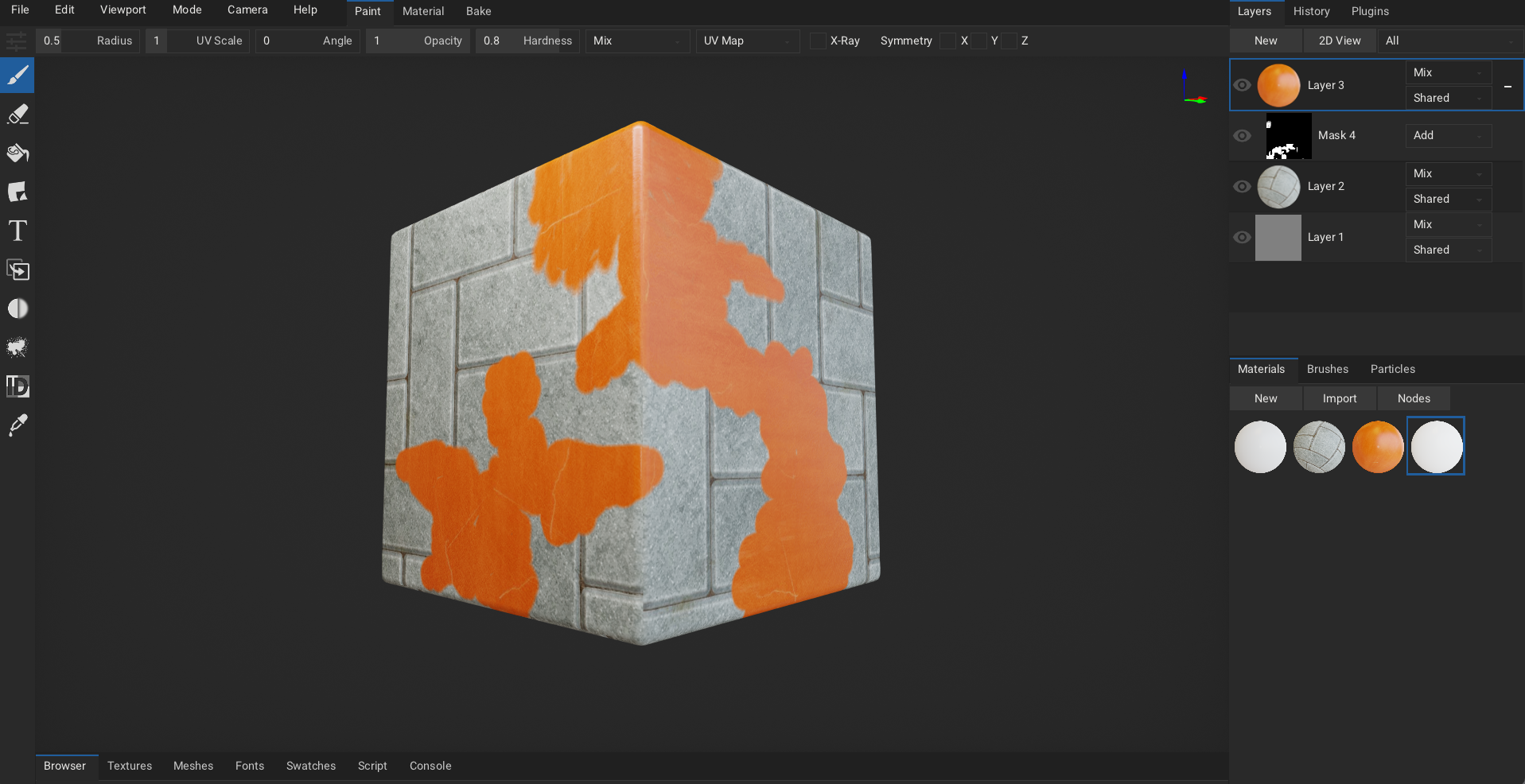
Task: Open the 2D View
Action: pyautogui.click(x=1340, y=41)
